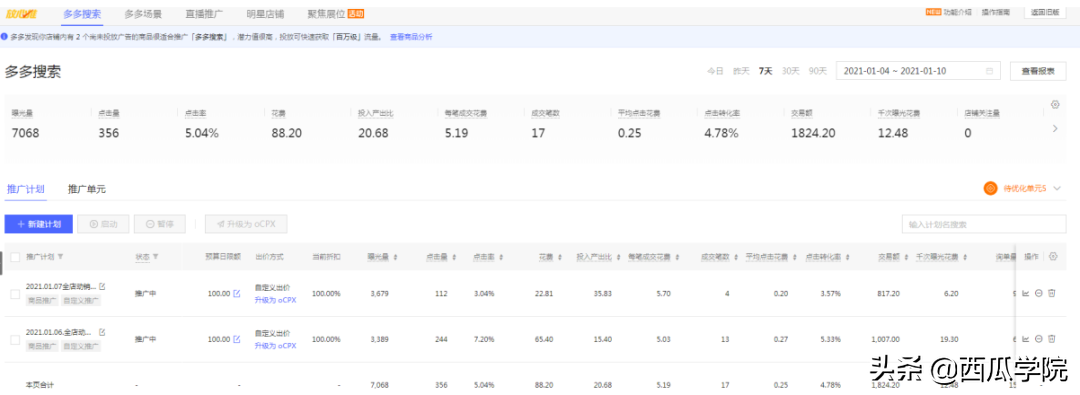Click the 返回旧版 button
This screenshot has height=395, width=1080.
[x=1045, y=12]
